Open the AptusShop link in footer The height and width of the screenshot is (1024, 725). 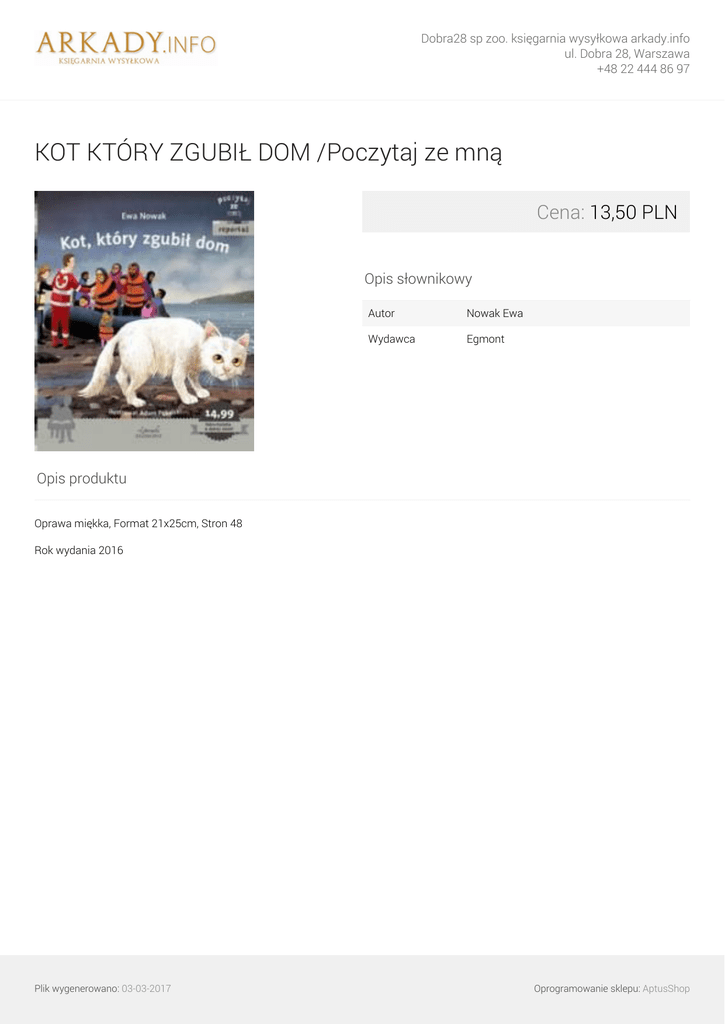(x=666, y=989)
